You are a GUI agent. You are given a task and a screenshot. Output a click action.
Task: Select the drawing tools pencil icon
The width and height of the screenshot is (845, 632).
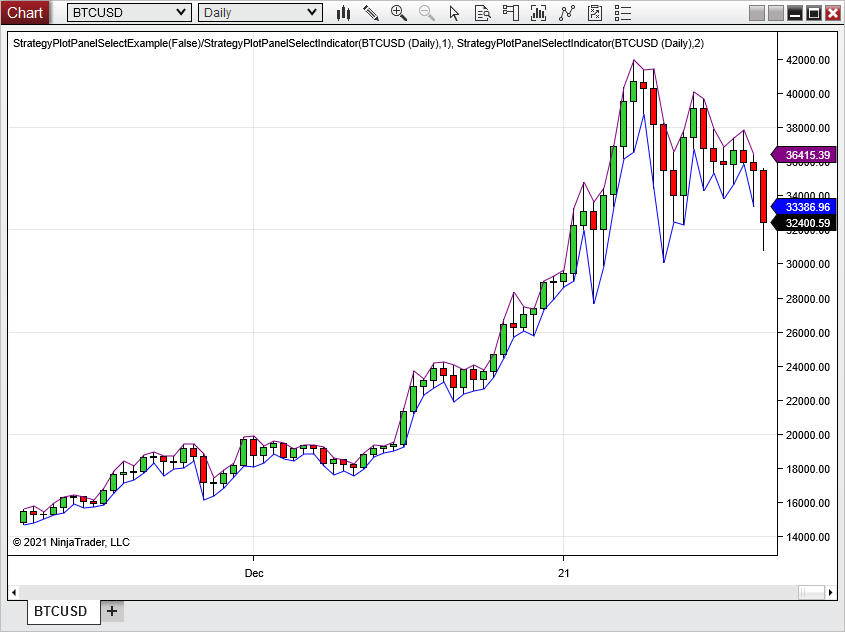371,13
